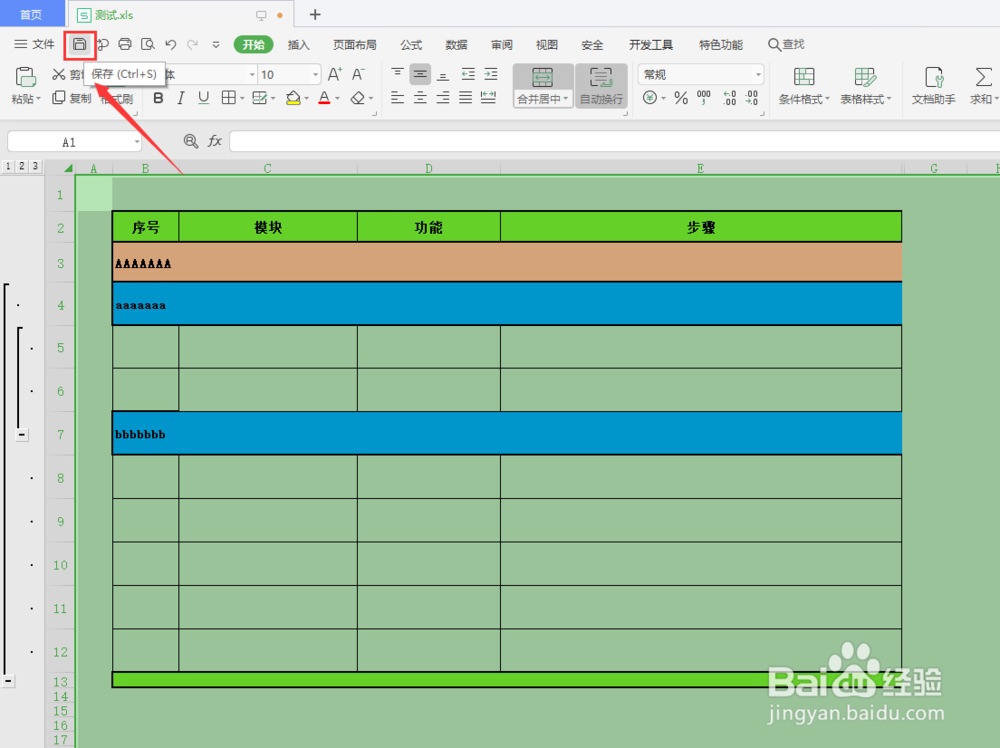The height and width of the screenshot is (748, 1000).
Task: Click the Copy icon
Action: 59,98
